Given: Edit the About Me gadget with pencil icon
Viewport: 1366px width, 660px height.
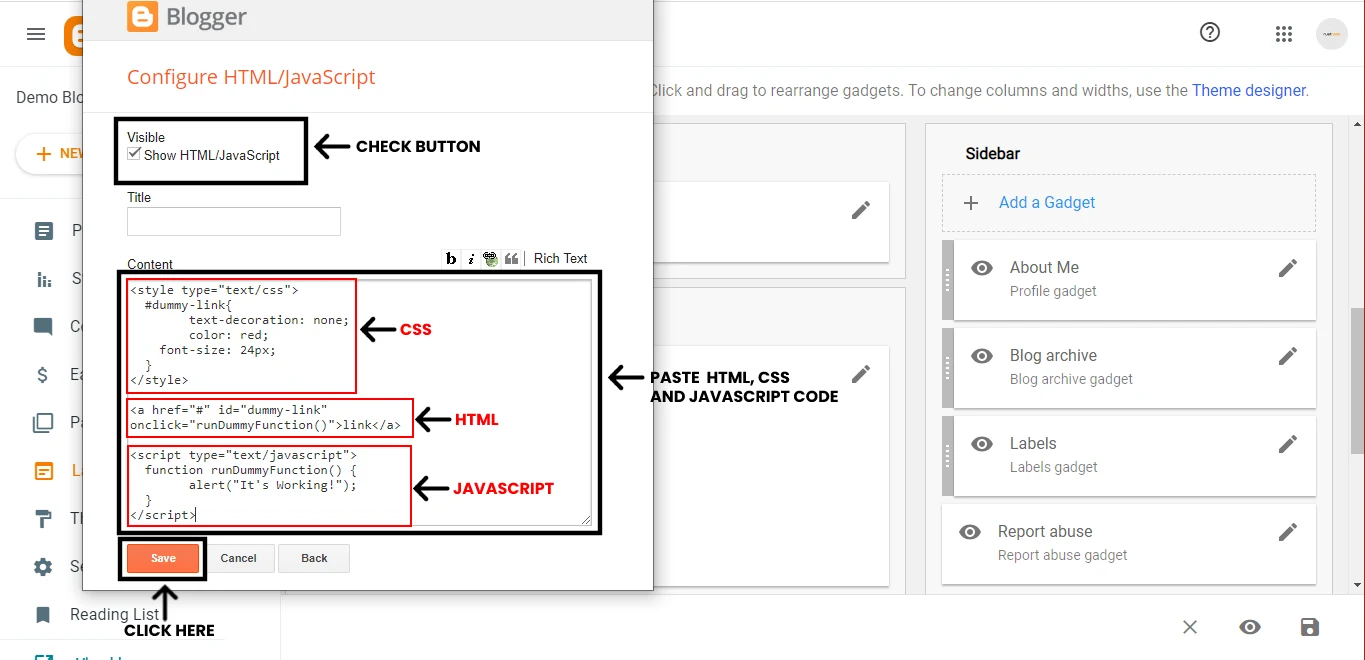Looking at the screenshot, I should point(1288,267).
